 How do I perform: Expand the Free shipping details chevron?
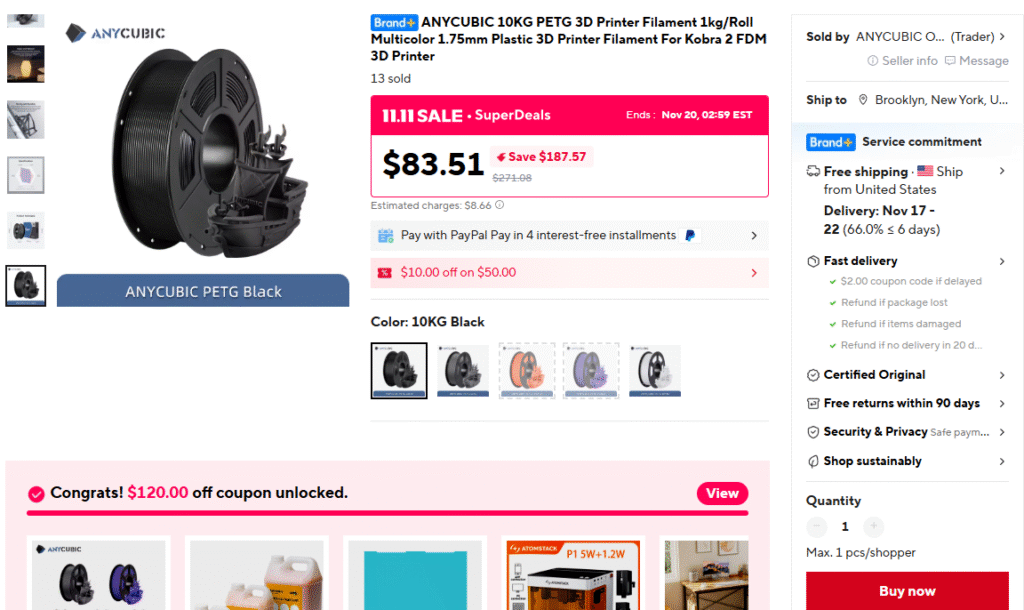(1002, 172)
